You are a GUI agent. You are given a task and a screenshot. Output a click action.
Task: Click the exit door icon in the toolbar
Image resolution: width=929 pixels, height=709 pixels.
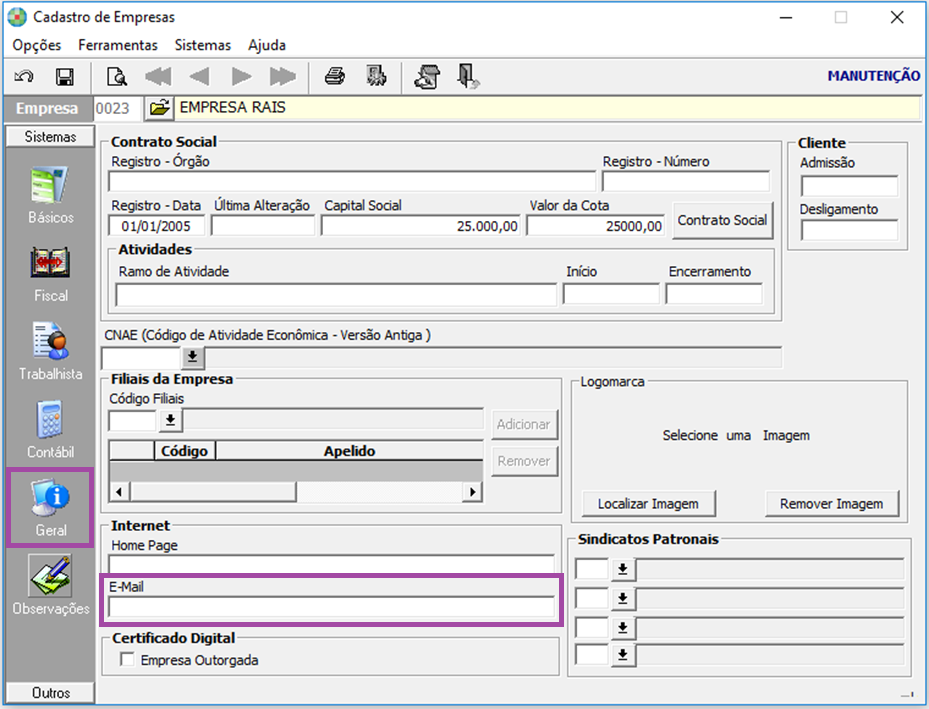[468, 76]
